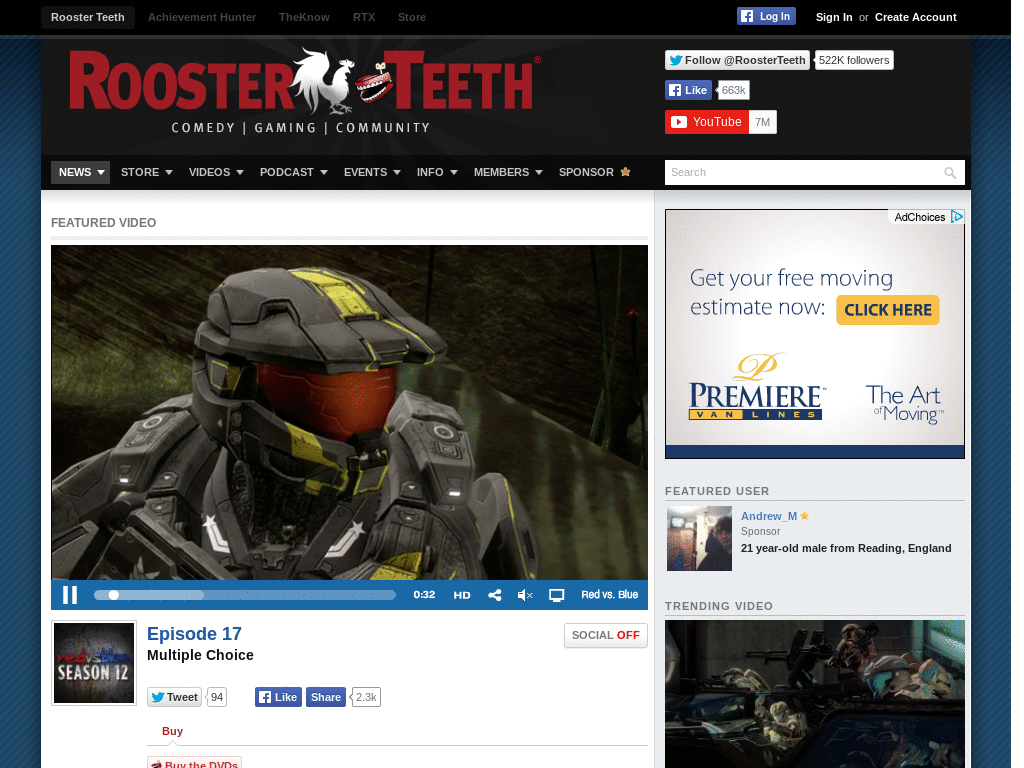The height and width of the screenshot is (768, 1024).
Task: Expand the PODCAST dropdown menu
Action: click(293, 172)
